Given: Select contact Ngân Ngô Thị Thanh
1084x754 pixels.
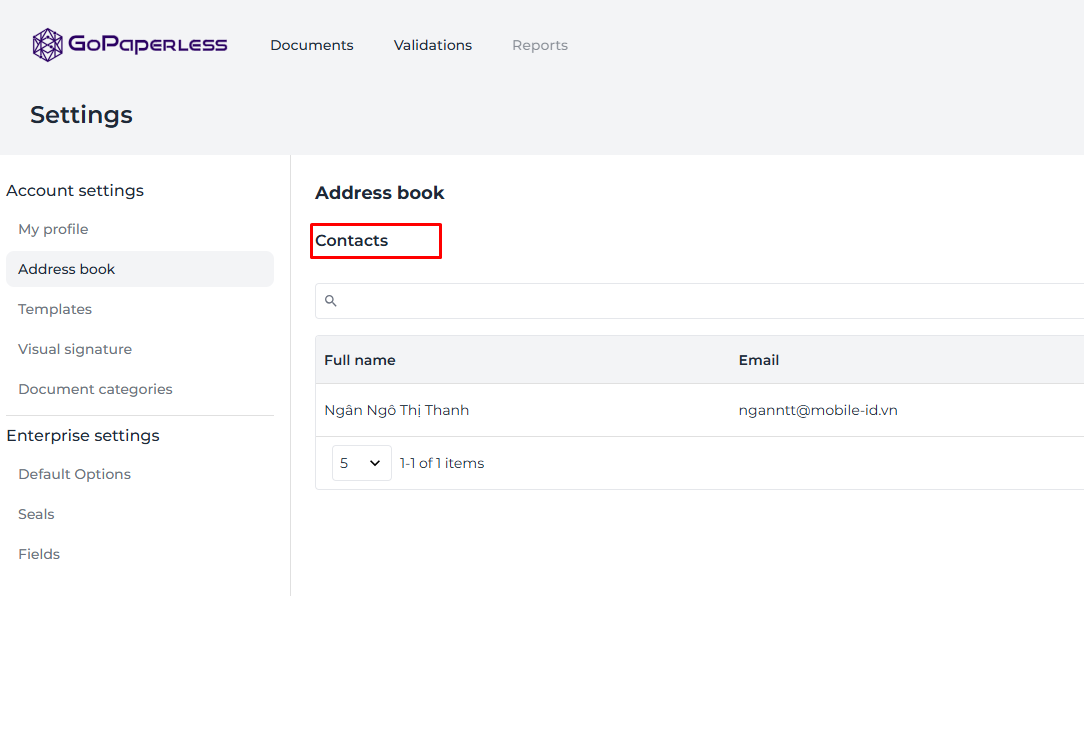Looking at the screenshot, I should pyautogui.click(x=397, y=411).
